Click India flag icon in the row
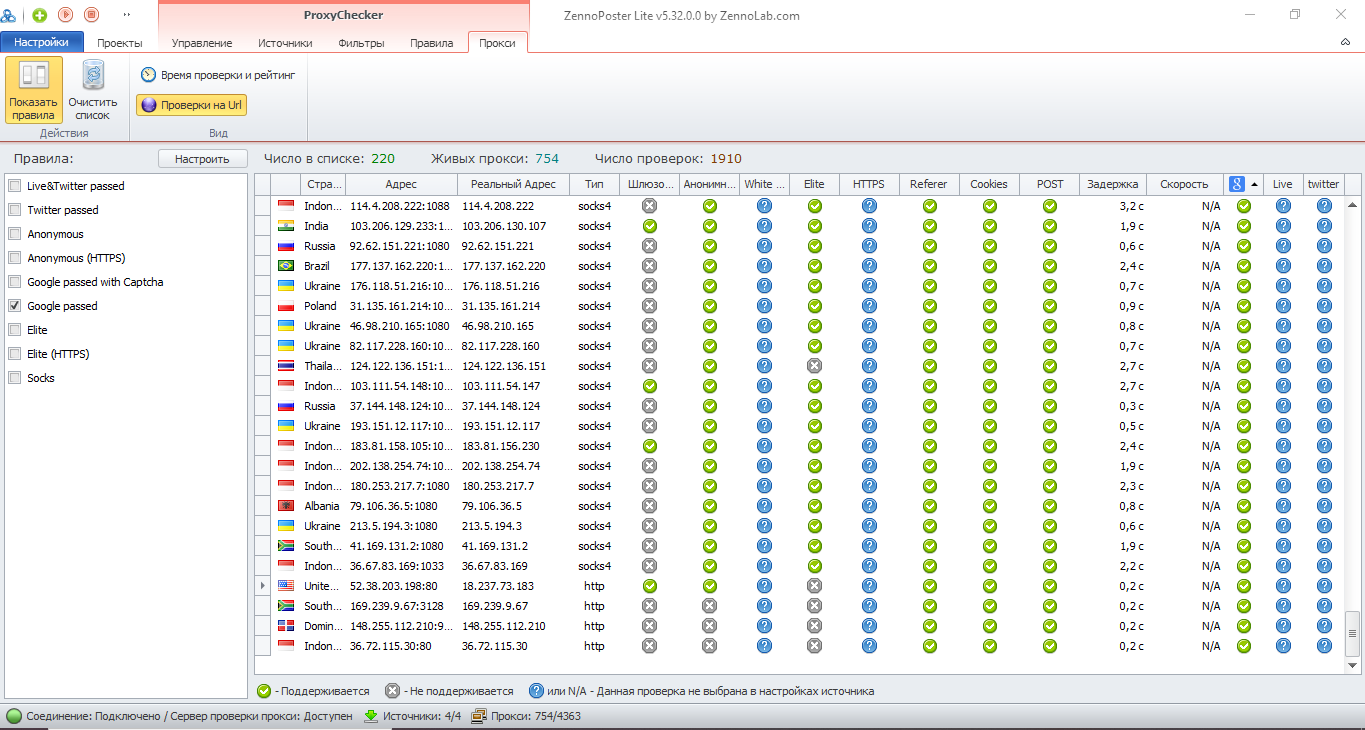The height and width of the screenshot is (730, 1365). (x=286, y=226)
